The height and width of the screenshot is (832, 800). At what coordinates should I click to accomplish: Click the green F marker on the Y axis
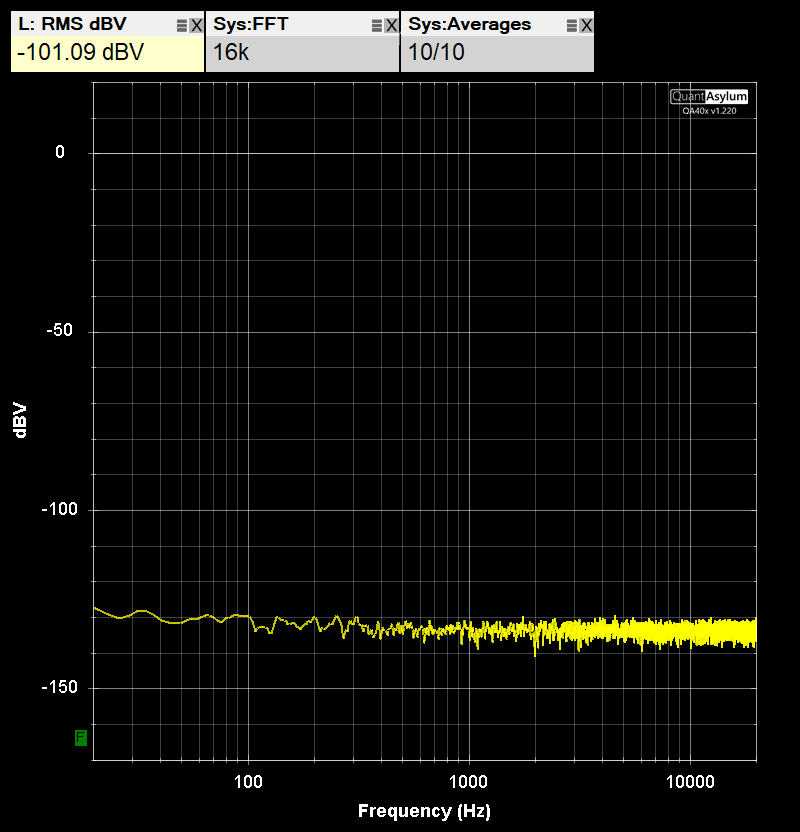[x=81, y=738]
